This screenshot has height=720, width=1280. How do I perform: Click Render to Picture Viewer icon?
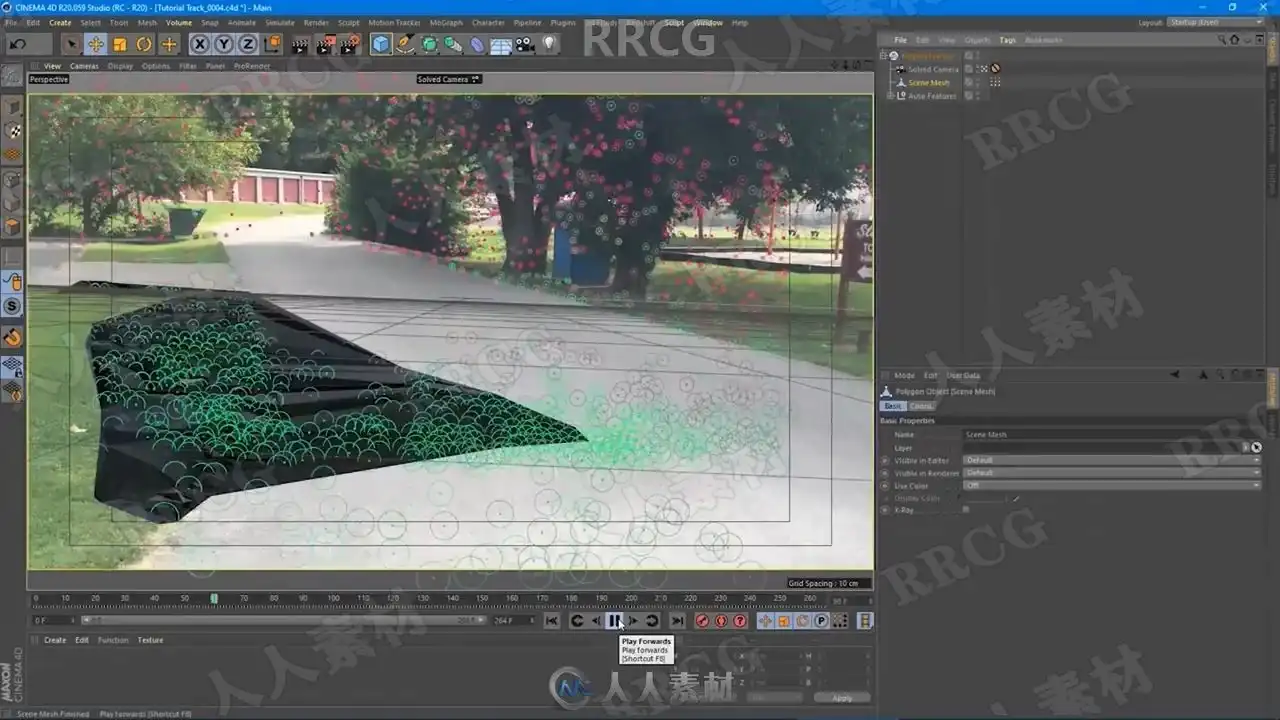coord(325,44)
